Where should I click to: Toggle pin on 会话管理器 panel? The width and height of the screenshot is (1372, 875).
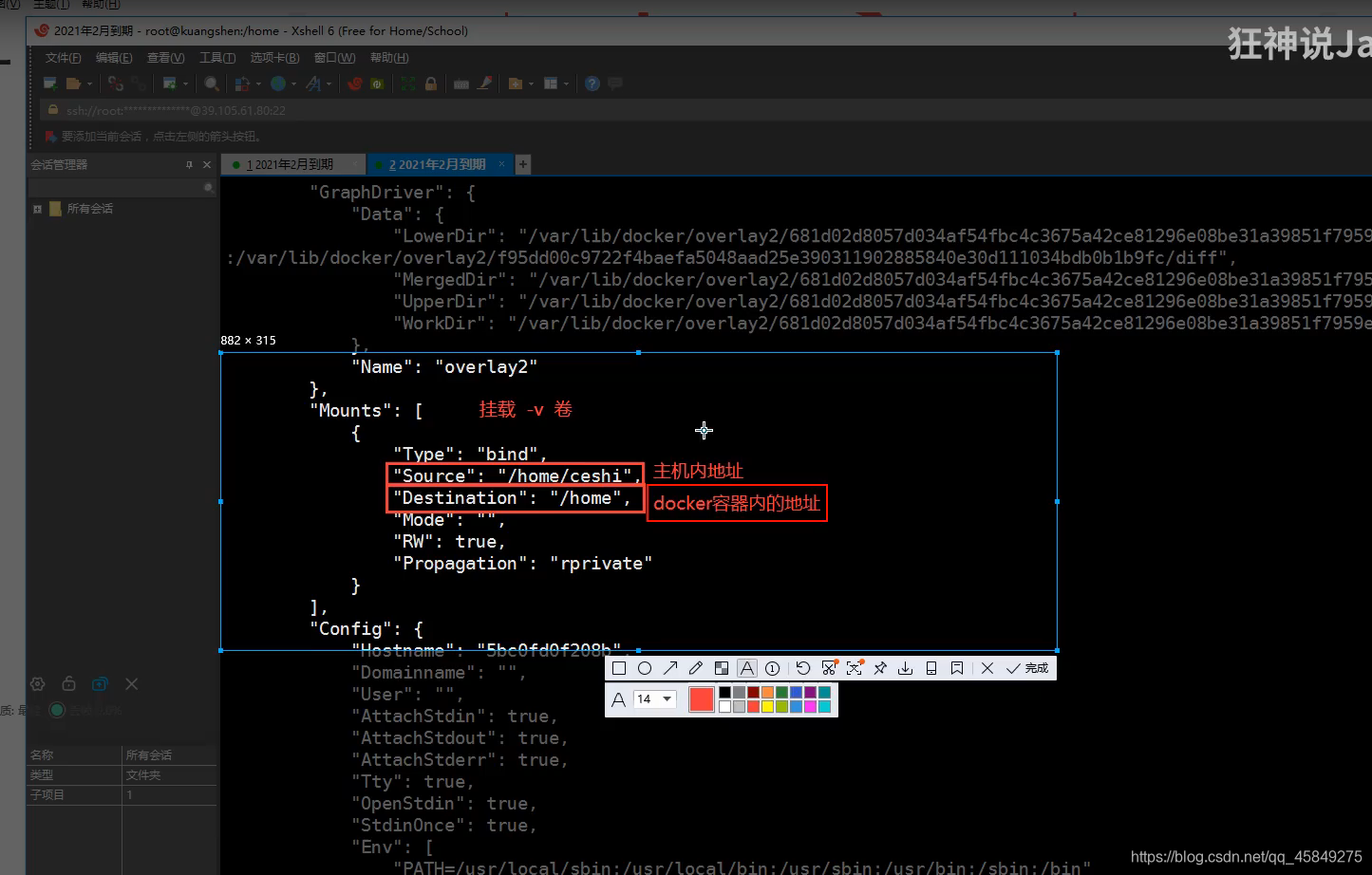(189, 165)
